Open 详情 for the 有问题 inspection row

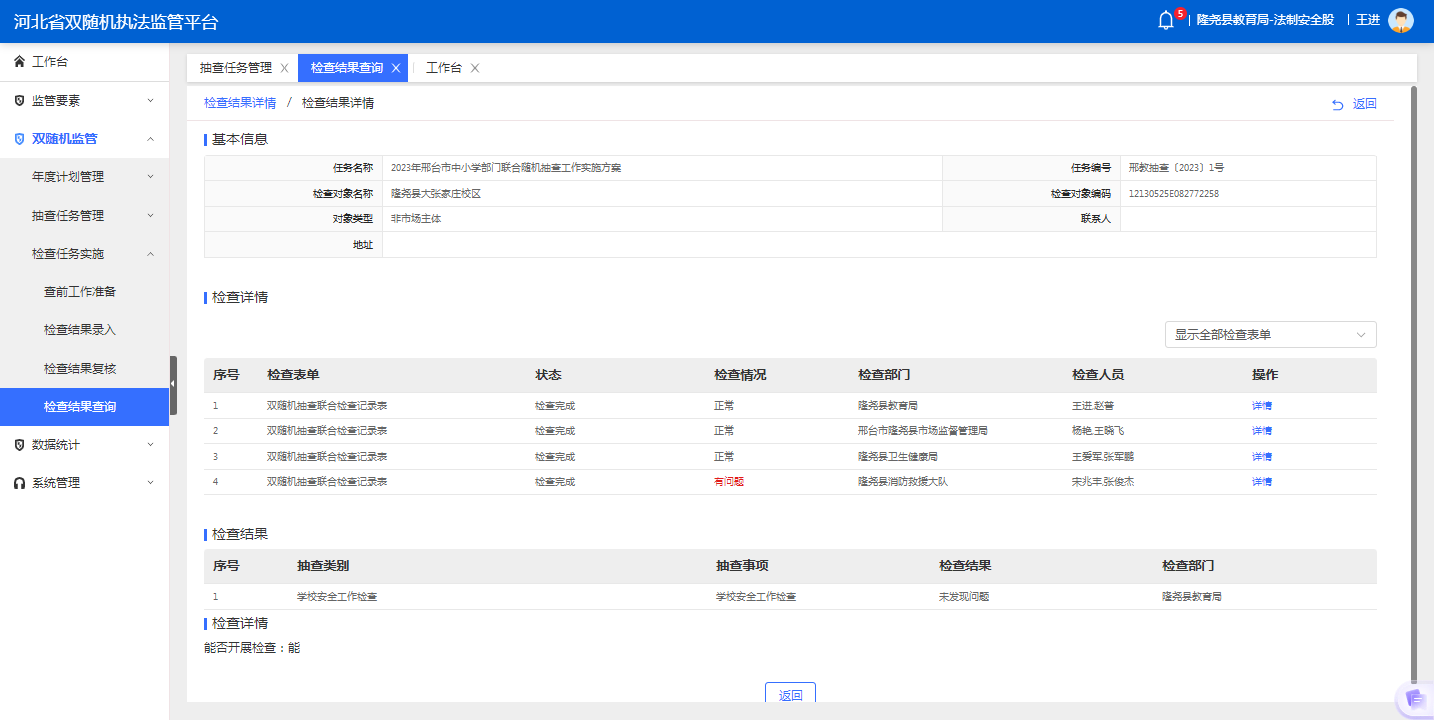tap(1260, 481)
